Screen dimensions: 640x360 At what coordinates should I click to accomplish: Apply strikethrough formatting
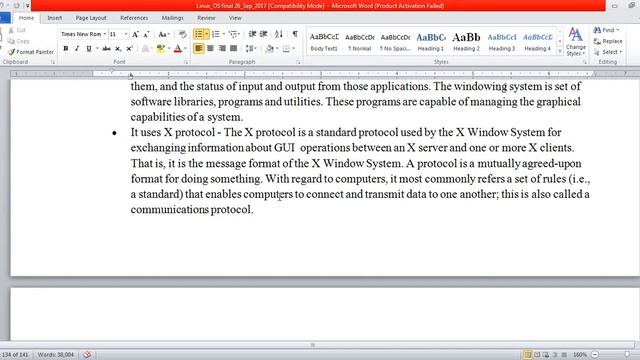[106, 49]
